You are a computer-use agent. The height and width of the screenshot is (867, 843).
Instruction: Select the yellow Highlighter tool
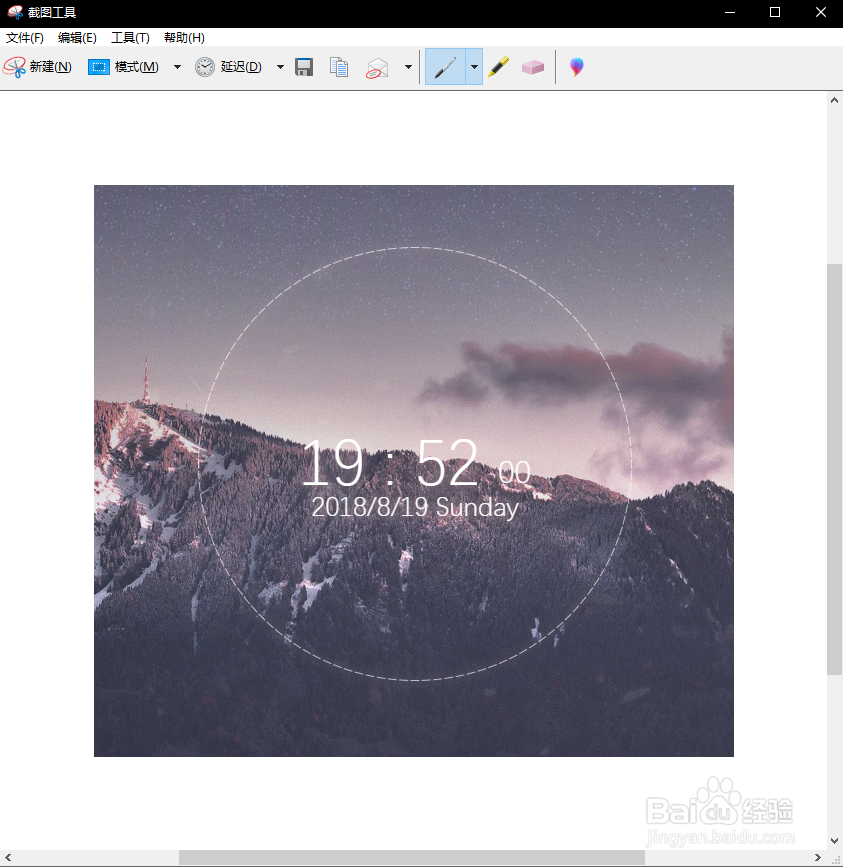(499, 67)
